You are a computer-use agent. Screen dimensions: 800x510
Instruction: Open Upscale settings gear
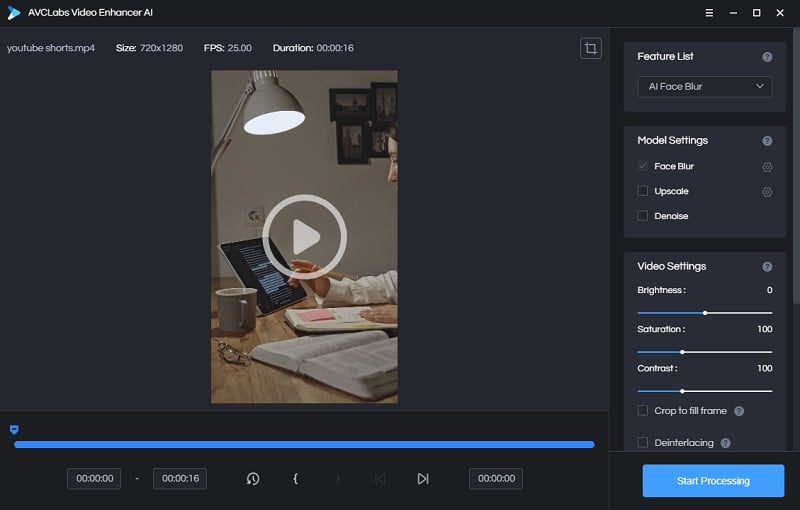(767, 192)
